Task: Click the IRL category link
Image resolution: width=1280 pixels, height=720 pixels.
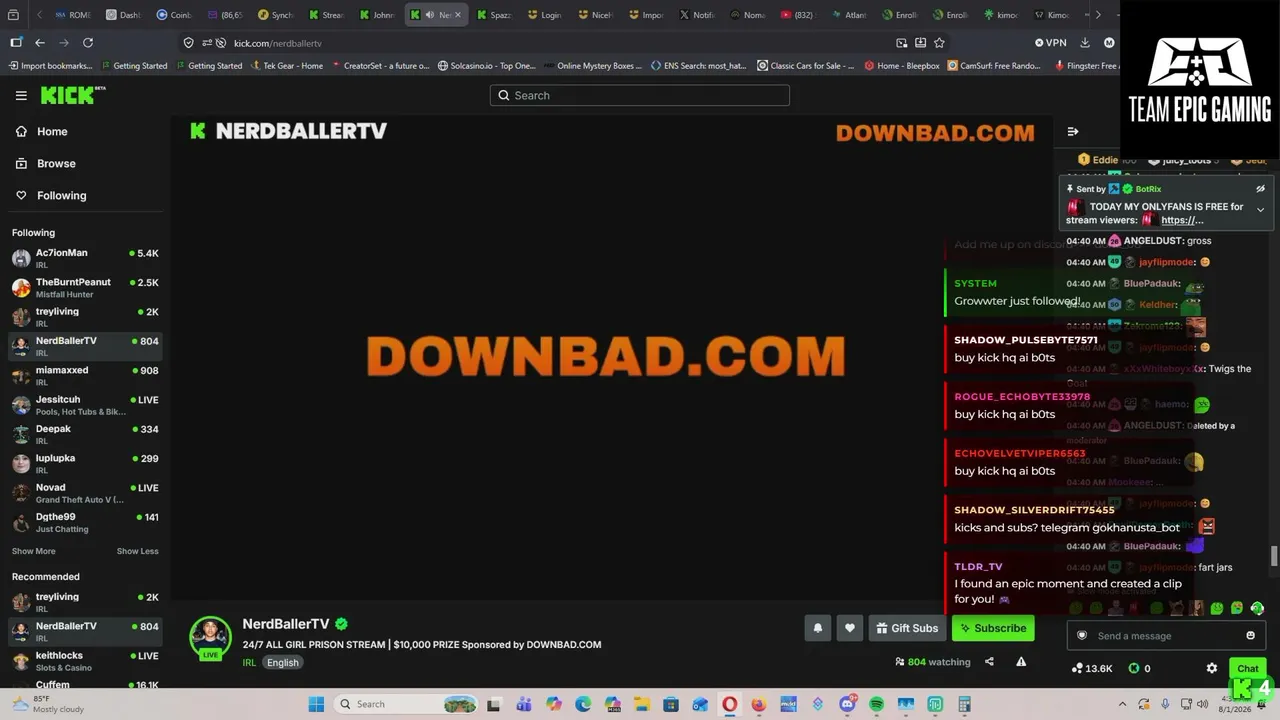Action: [249, 662]
